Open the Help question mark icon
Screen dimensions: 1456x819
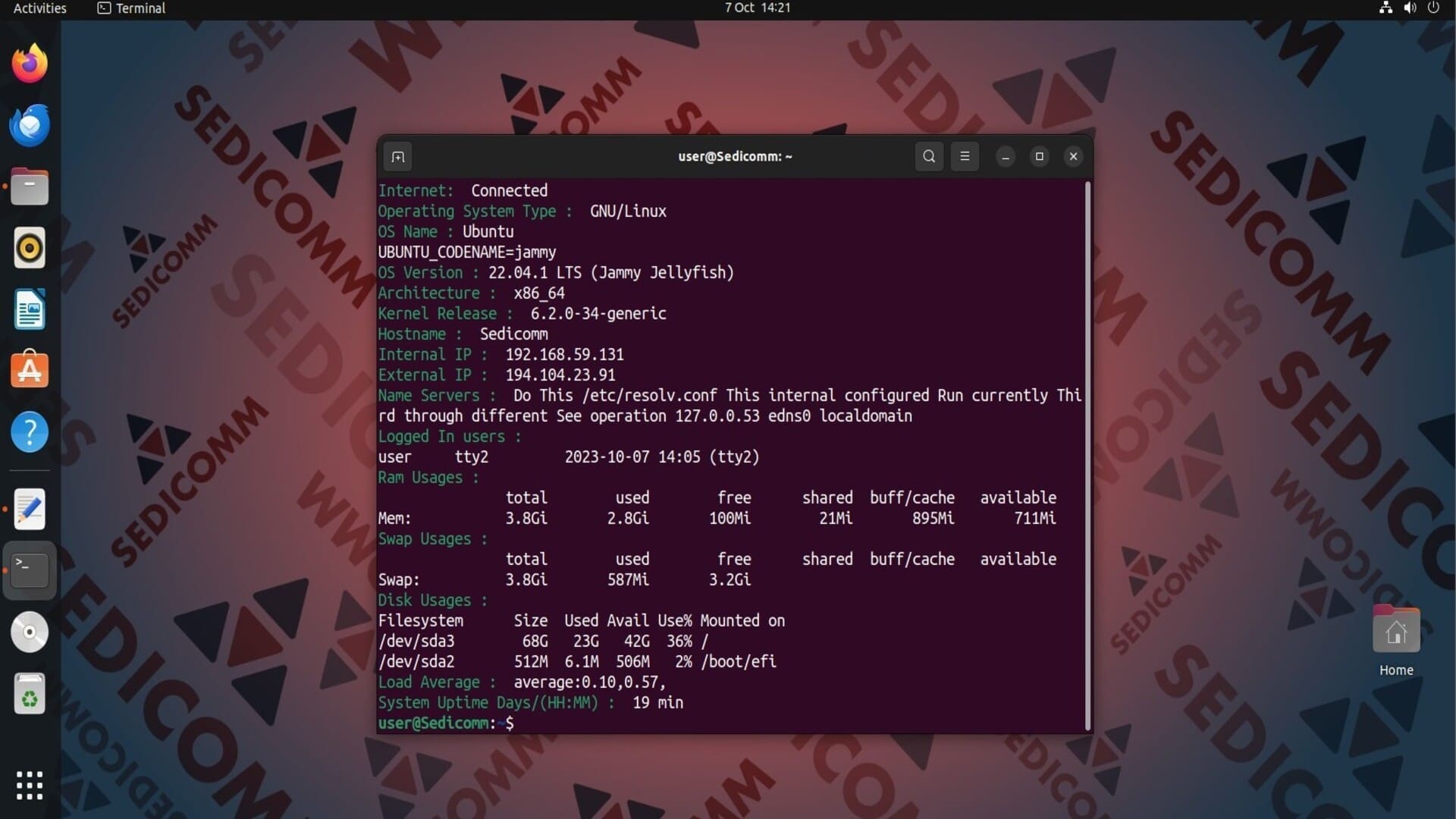(30, 432)
